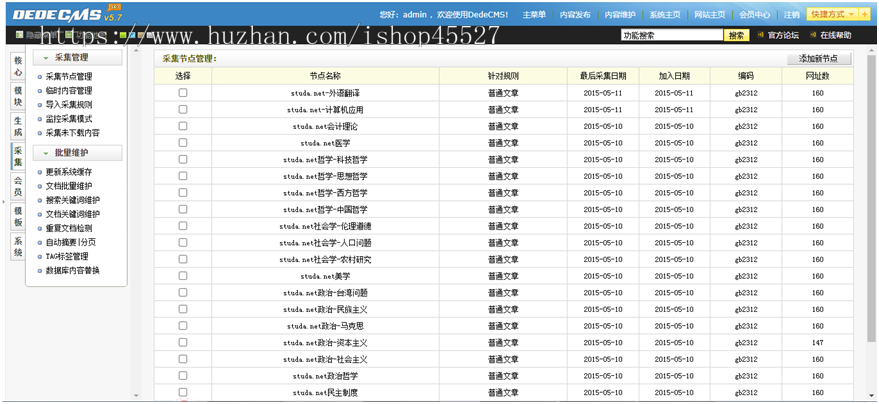Select checkbox for studa.net政治-台湾问题
The image size is (879, 404).
[x=183, y=292]
